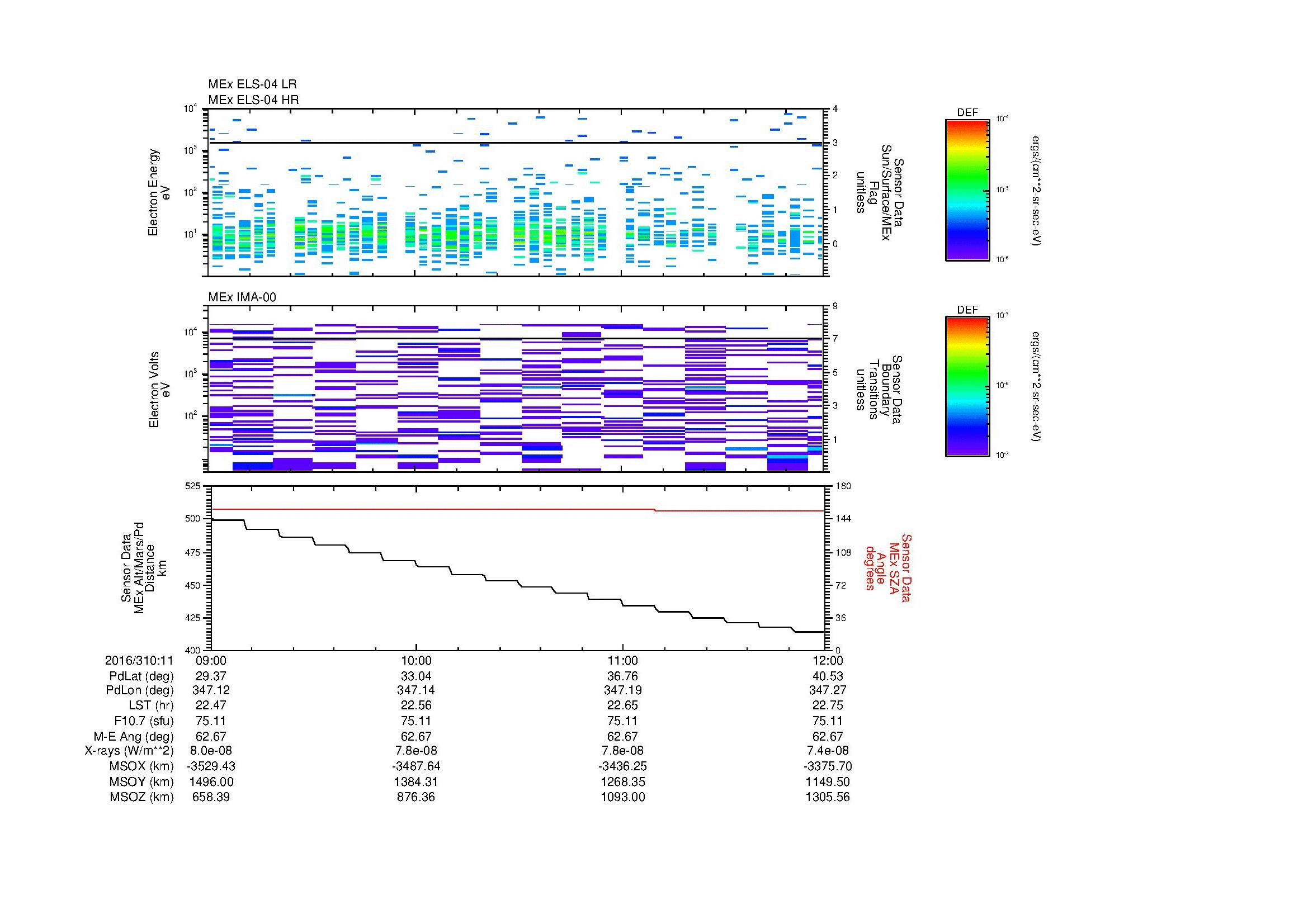This screenshot has height=924, width=1308.
Task: Click the MSOX value -3529.43
Action: pyautogui.click(x=211, y=766)
